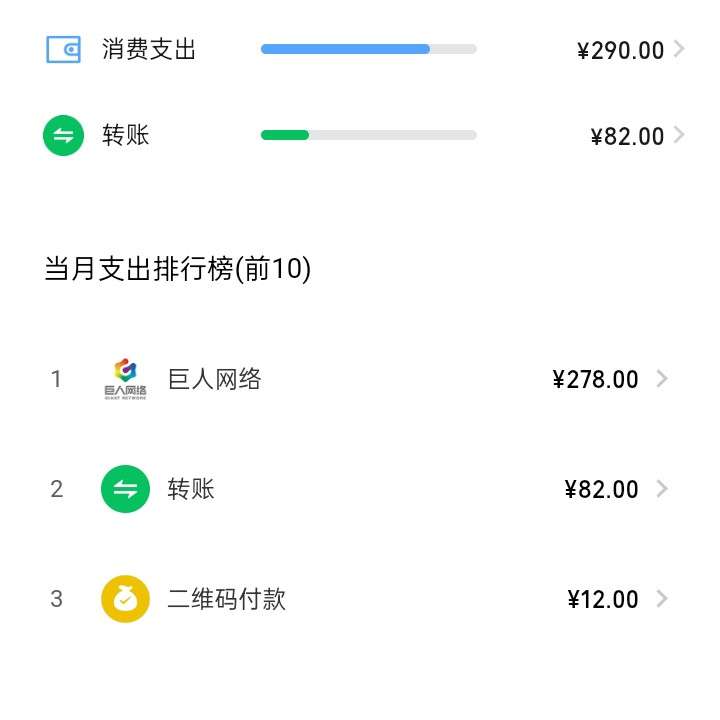The height and width of the screenshot is (720, 720).
Task: Open details chevron for 二维码付款 ¥12.00
Action: 661,599
